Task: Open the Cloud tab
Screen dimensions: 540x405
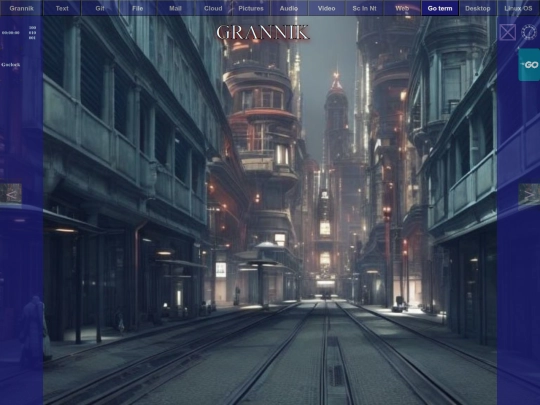Action: point(213,8)
